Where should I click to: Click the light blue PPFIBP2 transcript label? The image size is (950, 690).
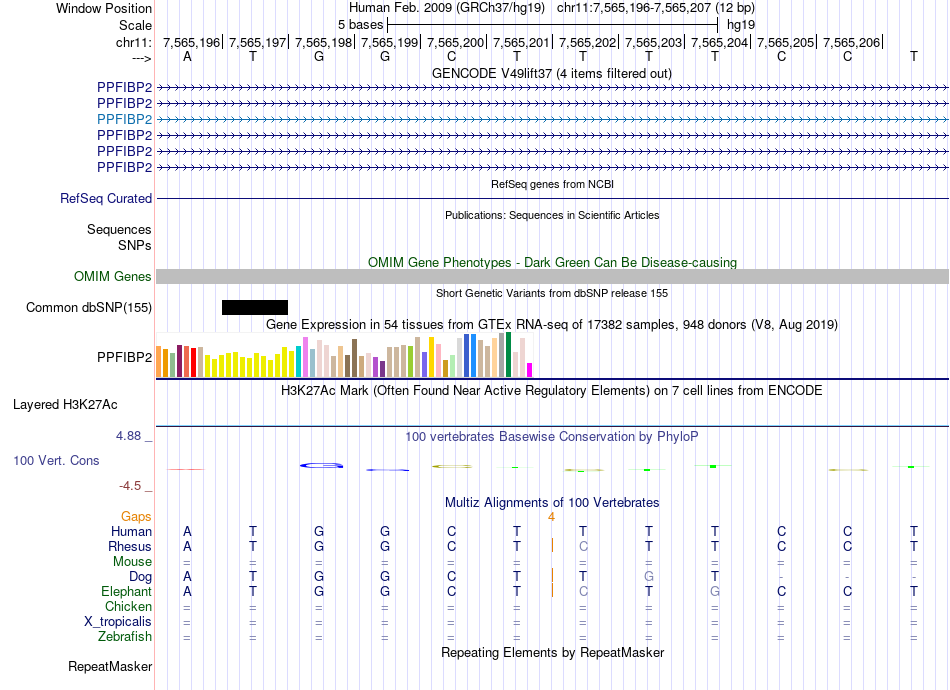point(124,119)
